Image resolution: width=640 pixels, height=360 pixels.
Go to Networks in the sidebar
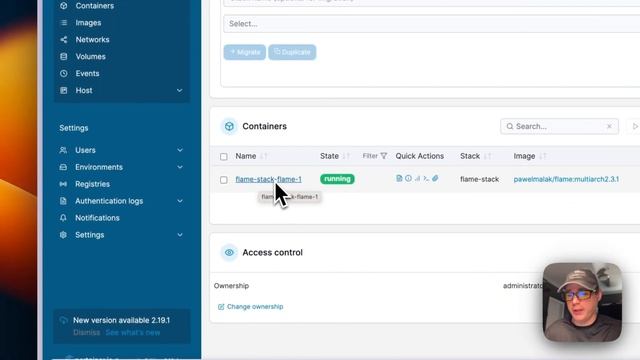[x=92, y=40]
